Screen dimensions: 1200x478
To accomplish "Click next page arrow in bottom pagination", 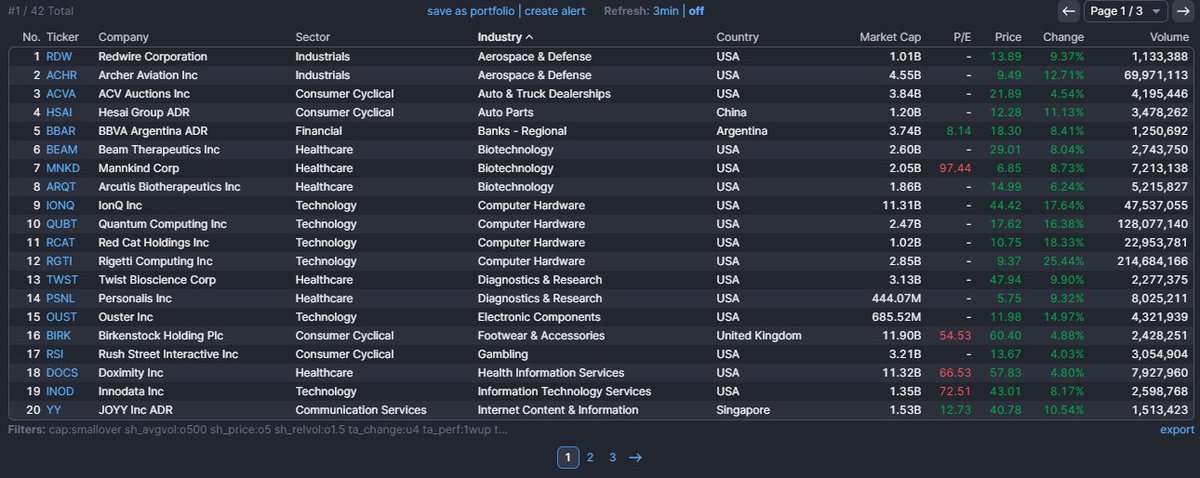I will (635, 458).
